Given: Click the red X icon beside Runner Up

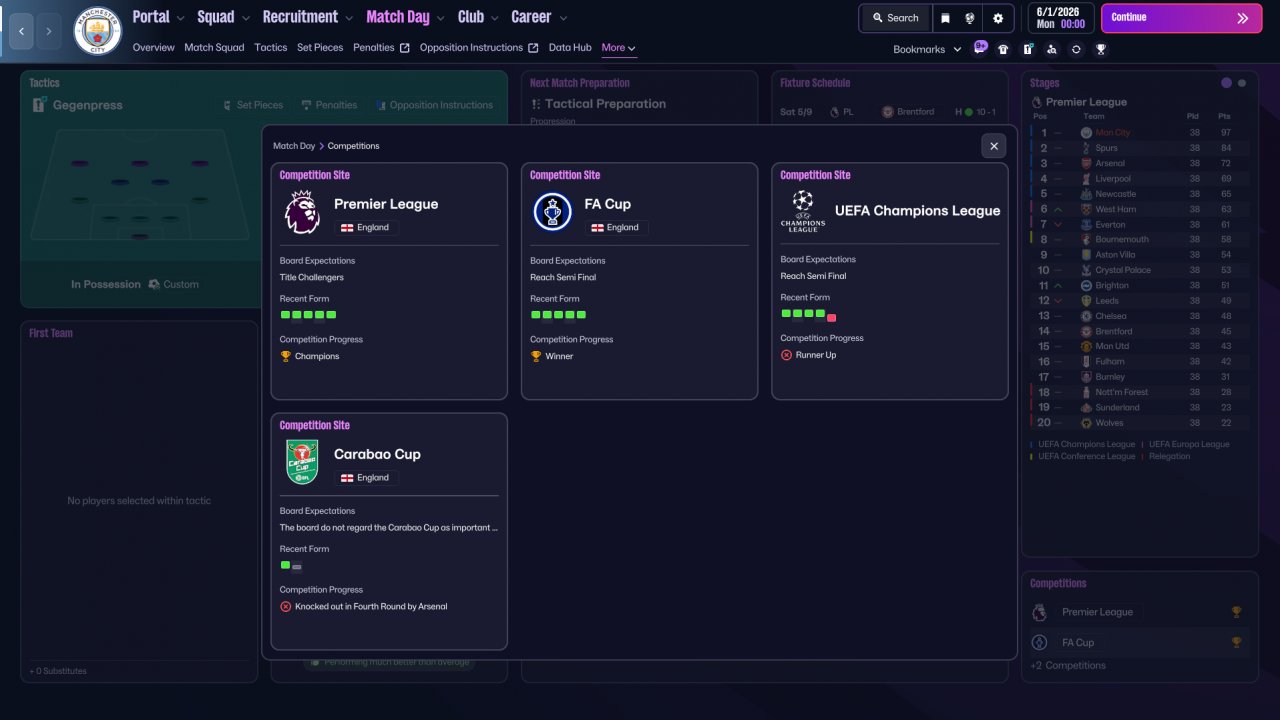Looking at the screenshot, I should pyautogui.click(x=787, y=355).
